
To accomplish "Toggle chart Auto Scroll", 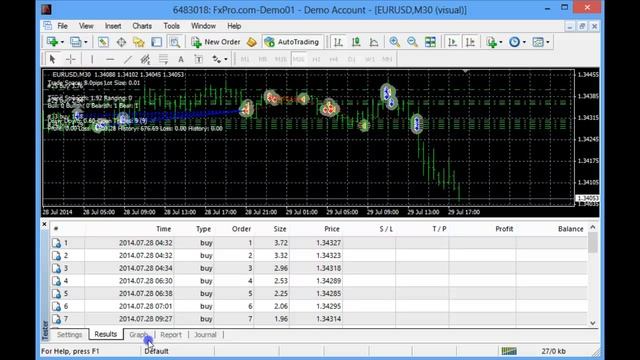I will 452,42.
